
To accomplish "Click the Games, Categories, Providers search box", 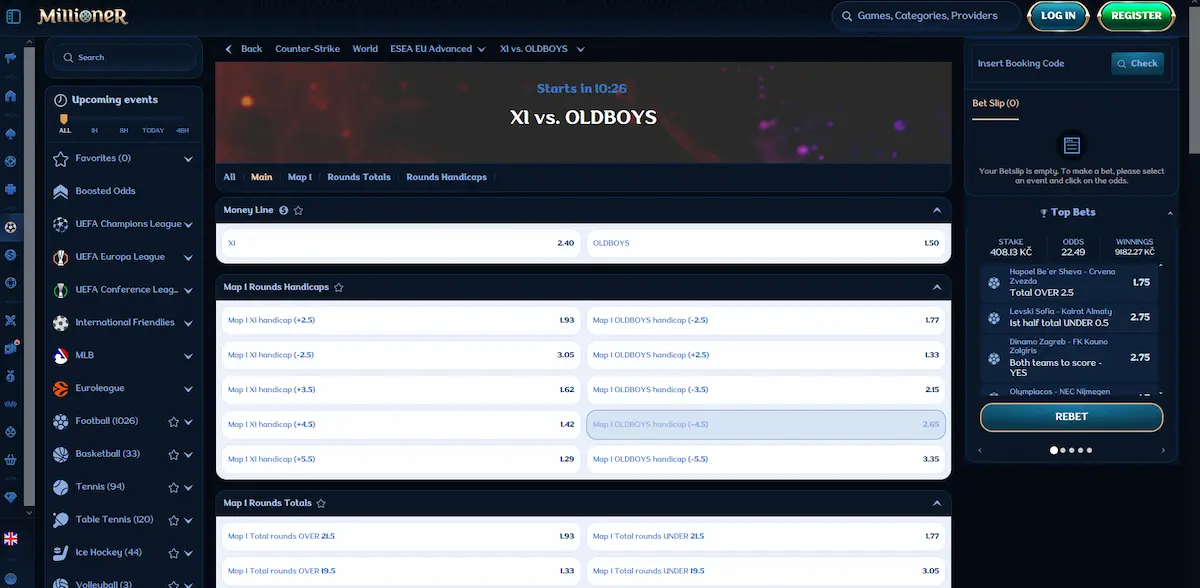I will tap(926, 16).
